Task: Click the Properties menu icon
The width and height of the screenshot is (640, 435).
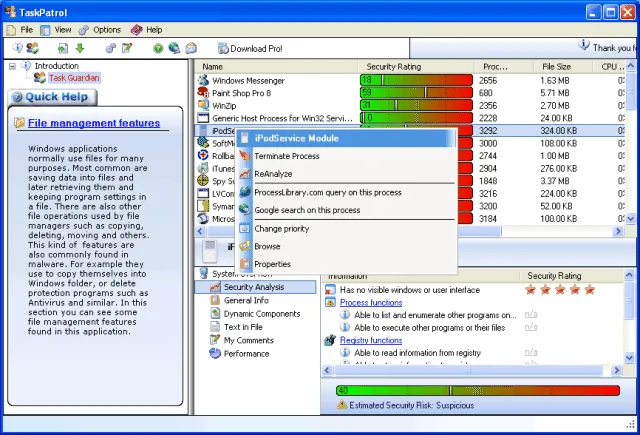Action: click(x=244, y=264)
